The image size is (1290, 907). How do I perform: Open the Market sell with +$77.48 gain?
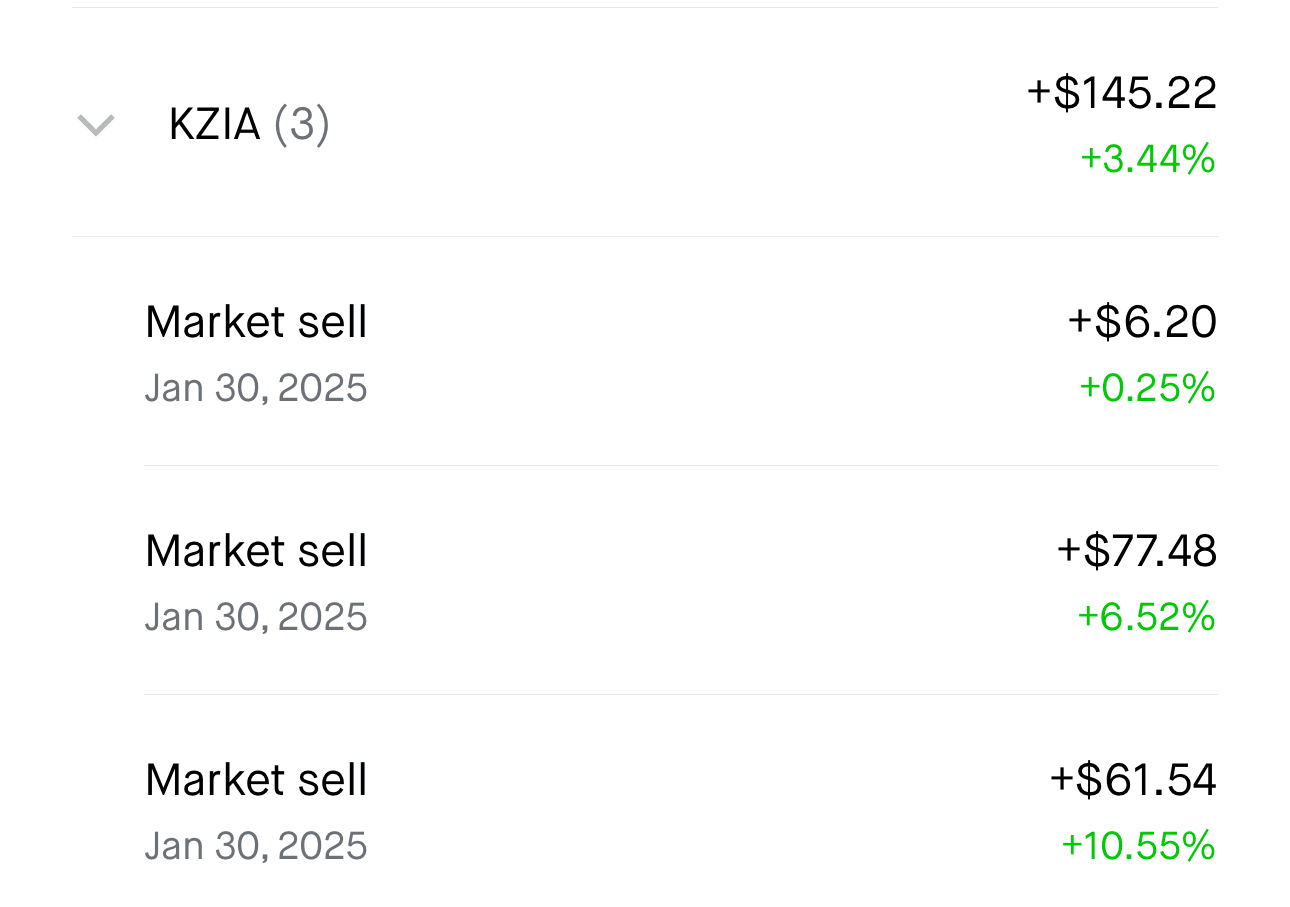[256, 551]
